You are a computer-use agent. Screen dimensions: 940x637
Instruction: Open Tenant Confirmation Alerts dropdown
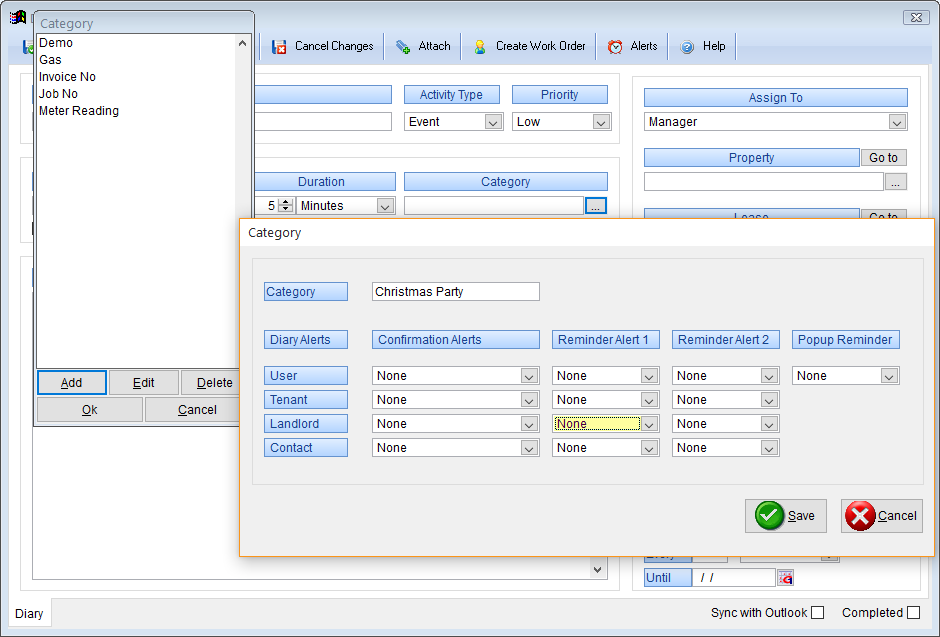[x=529, y=400]
